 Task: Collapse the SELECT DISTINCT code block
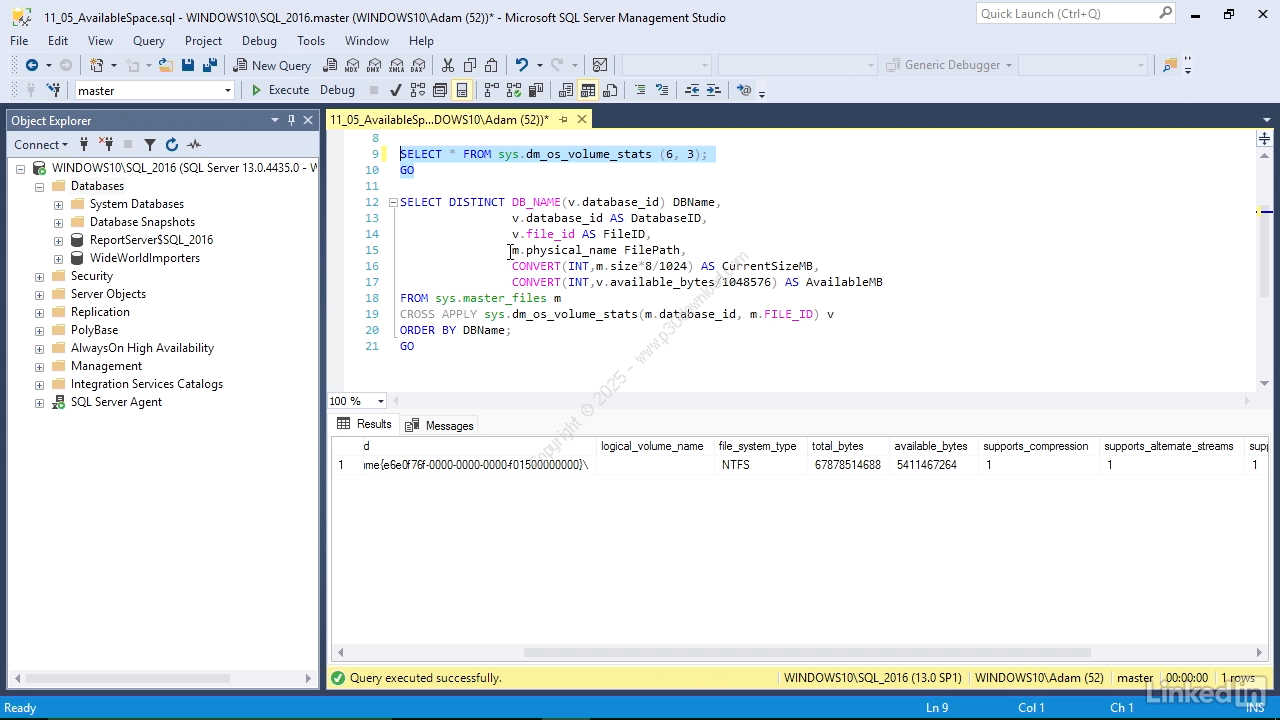tap(394, 202)
